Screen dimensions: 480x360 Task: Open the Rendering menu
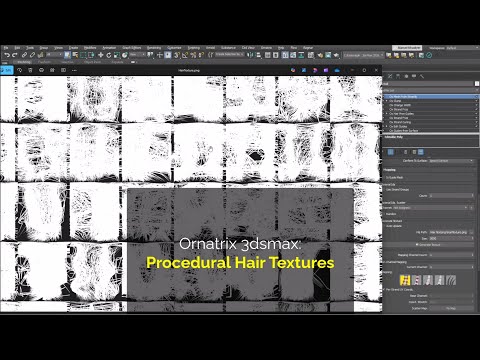pos(154,48)
